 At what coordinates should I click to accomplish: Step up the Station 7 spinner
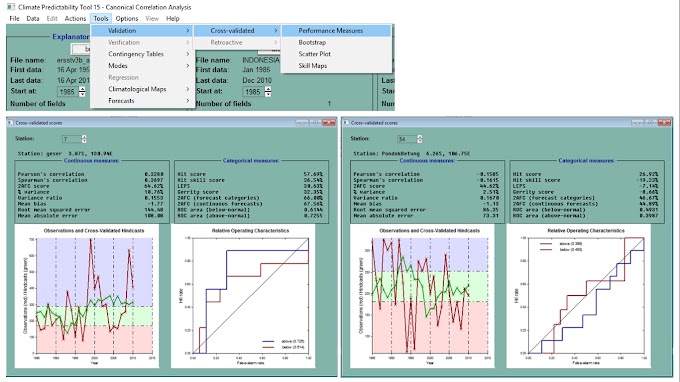pyautogui.click(x=84, y=137)
